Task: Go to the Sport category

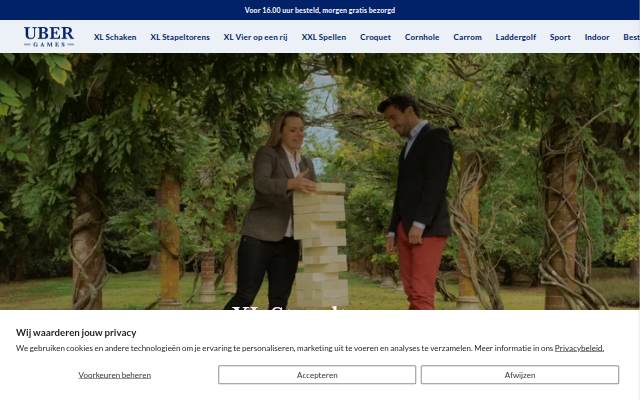Action: point(560,37)
